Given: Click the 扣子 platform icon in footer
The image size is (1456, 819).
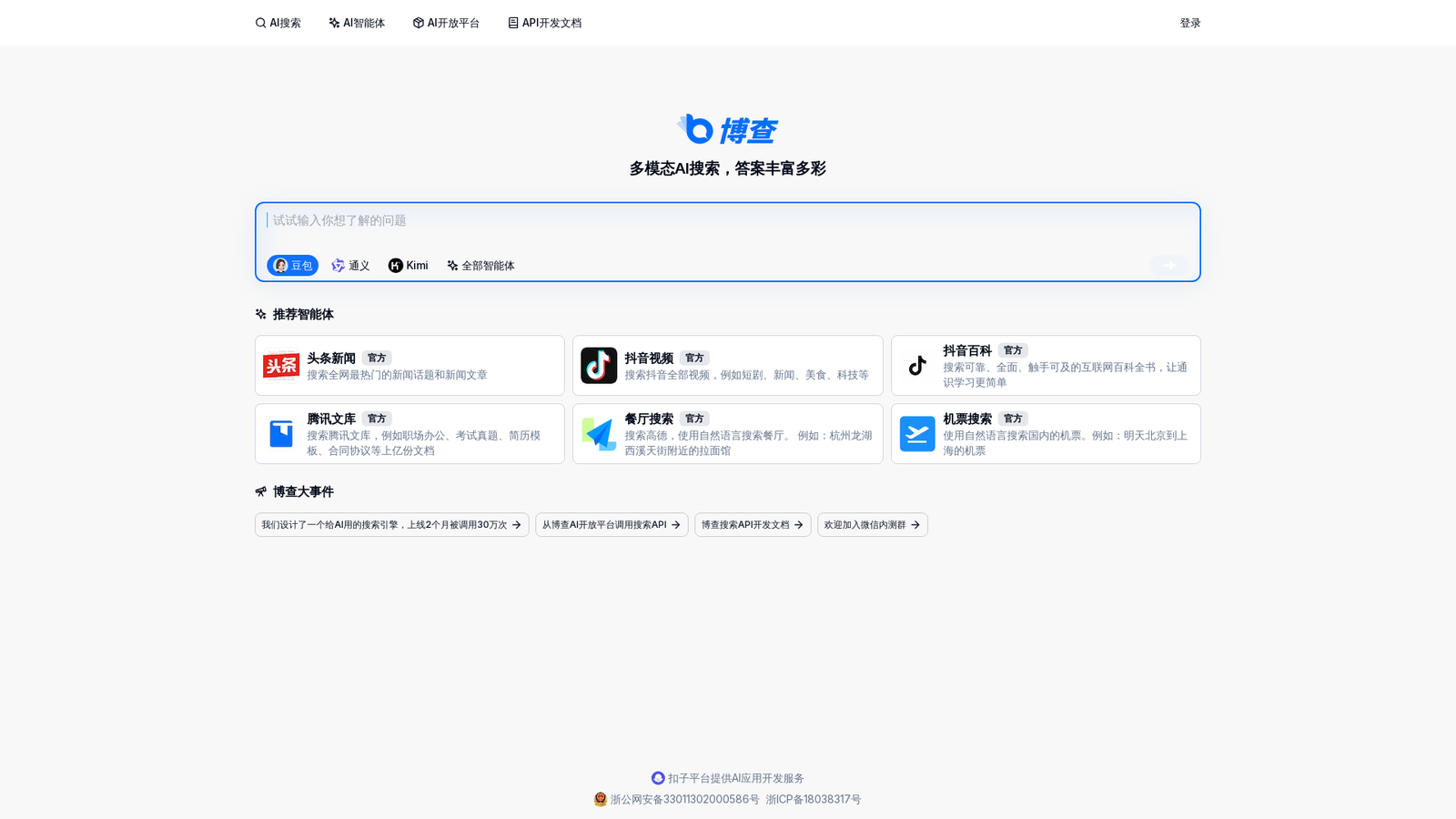Looking at the screenshot, I should coord(658,778).
